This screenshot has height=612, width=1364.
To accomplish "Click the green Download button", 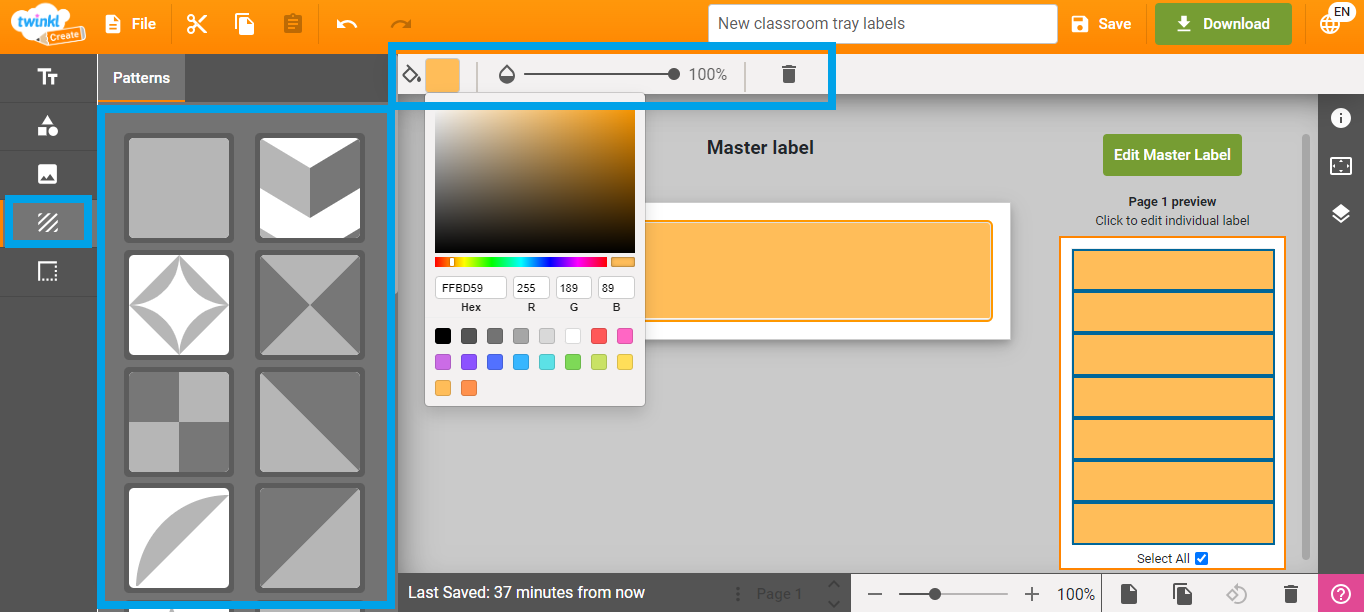I will point(1223,24).
